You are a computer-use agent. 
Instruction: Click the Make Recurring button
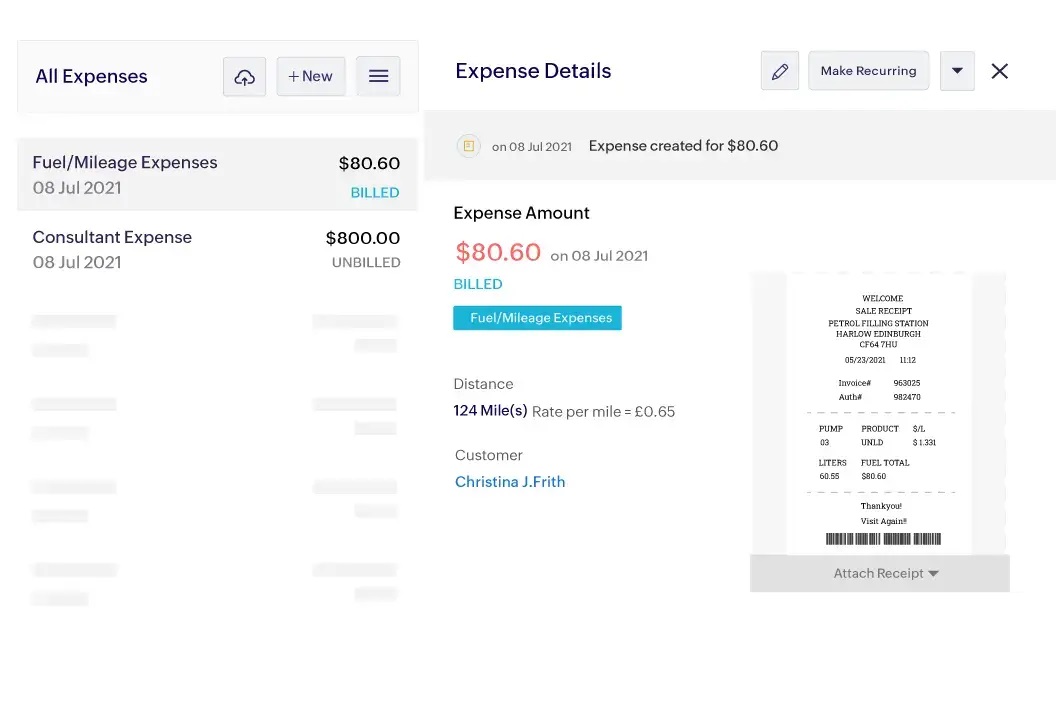(868, 70)
